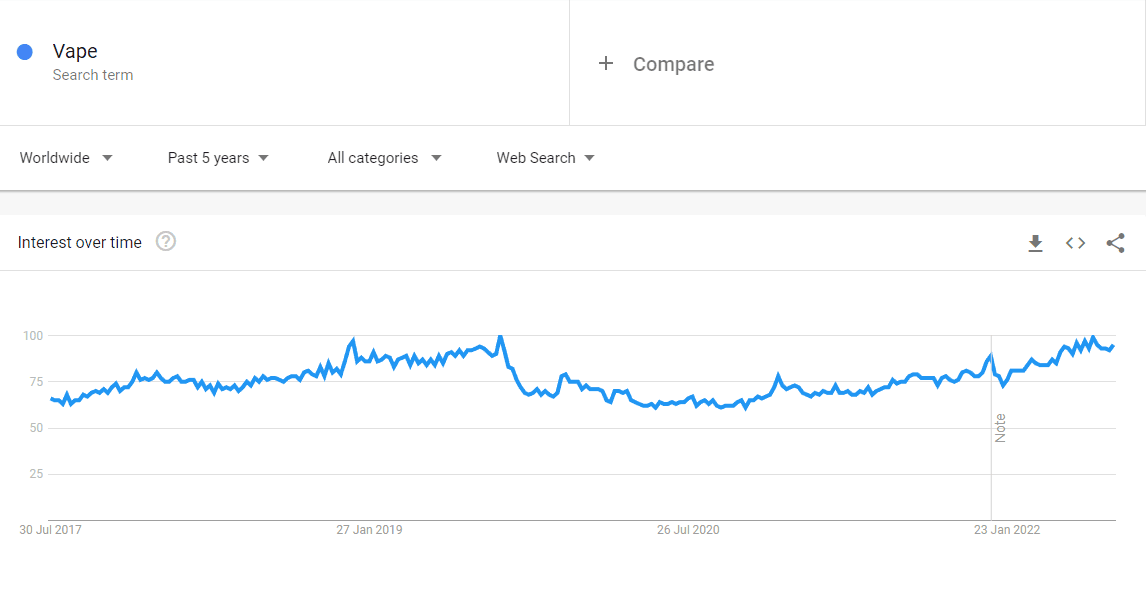This screenshot has height=594, width=1146.
Task: Expand the All categories dropdown
Action: pyautogui.click(x=384, y=158)
